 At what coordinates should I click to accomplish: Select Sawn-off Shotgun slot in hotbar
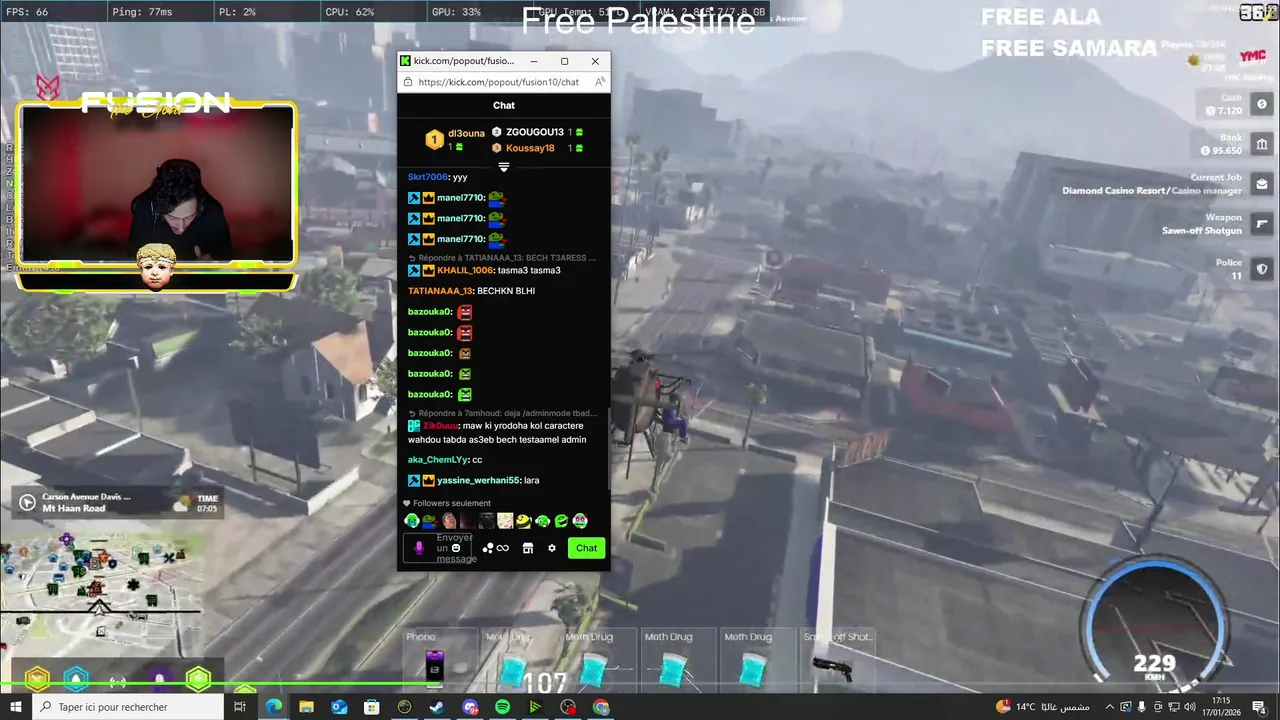click(838, 660)
